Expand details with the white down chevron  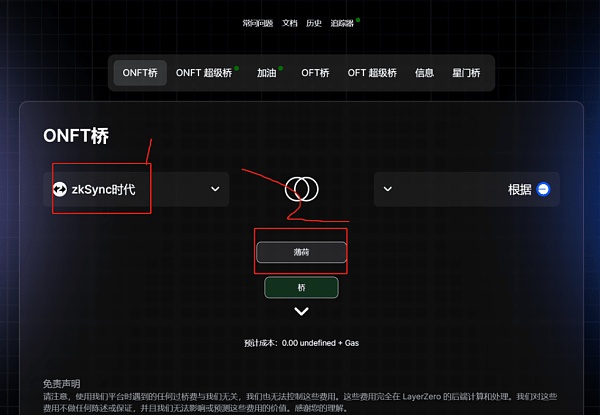302,311
